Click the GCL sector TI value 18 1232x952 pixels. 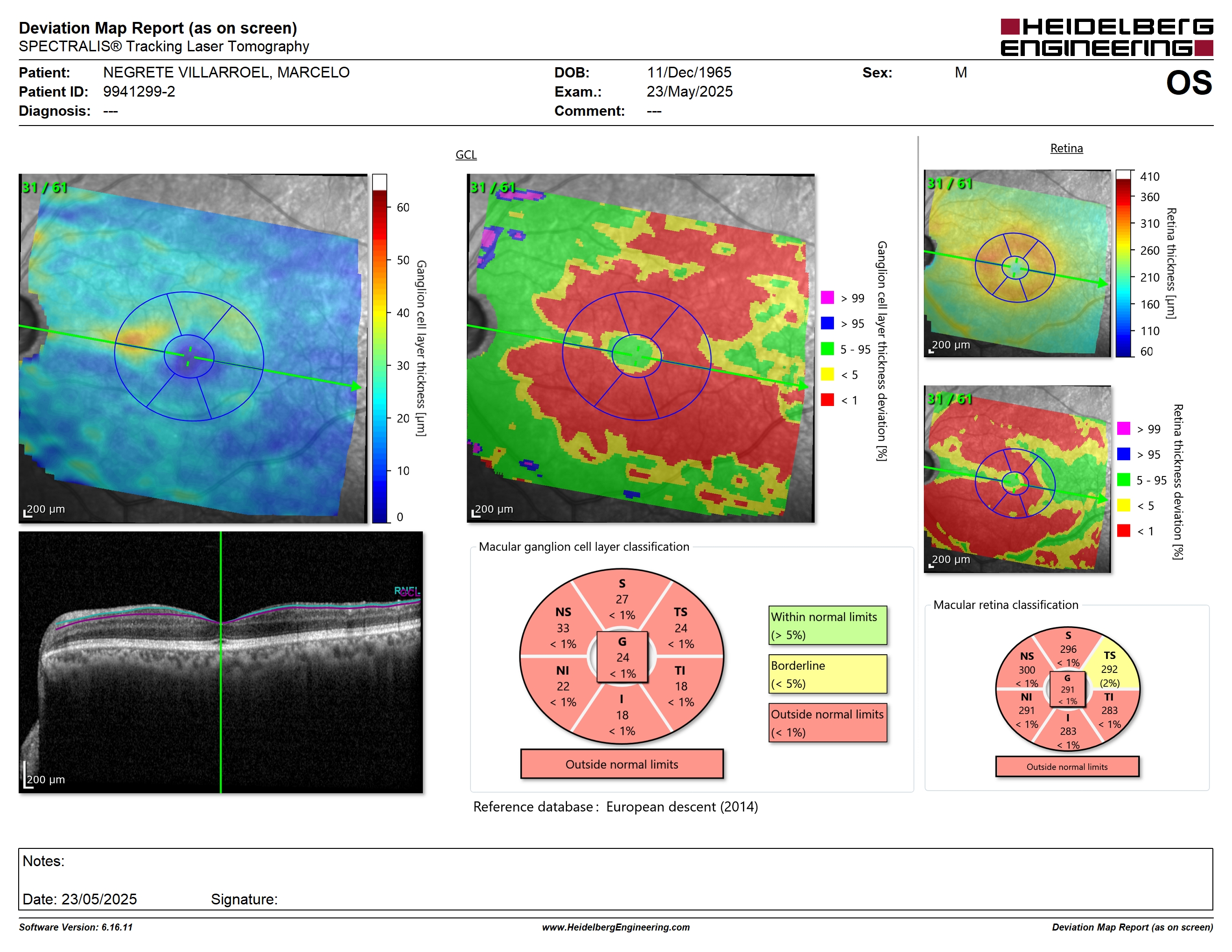(x=681, y=686)
